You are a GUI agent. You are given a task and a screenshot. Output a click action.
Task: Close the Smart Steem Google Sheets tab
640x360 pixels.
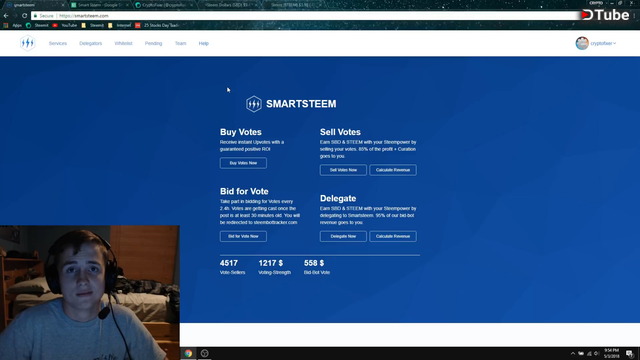pyautogui.click(x=127, y=5)
